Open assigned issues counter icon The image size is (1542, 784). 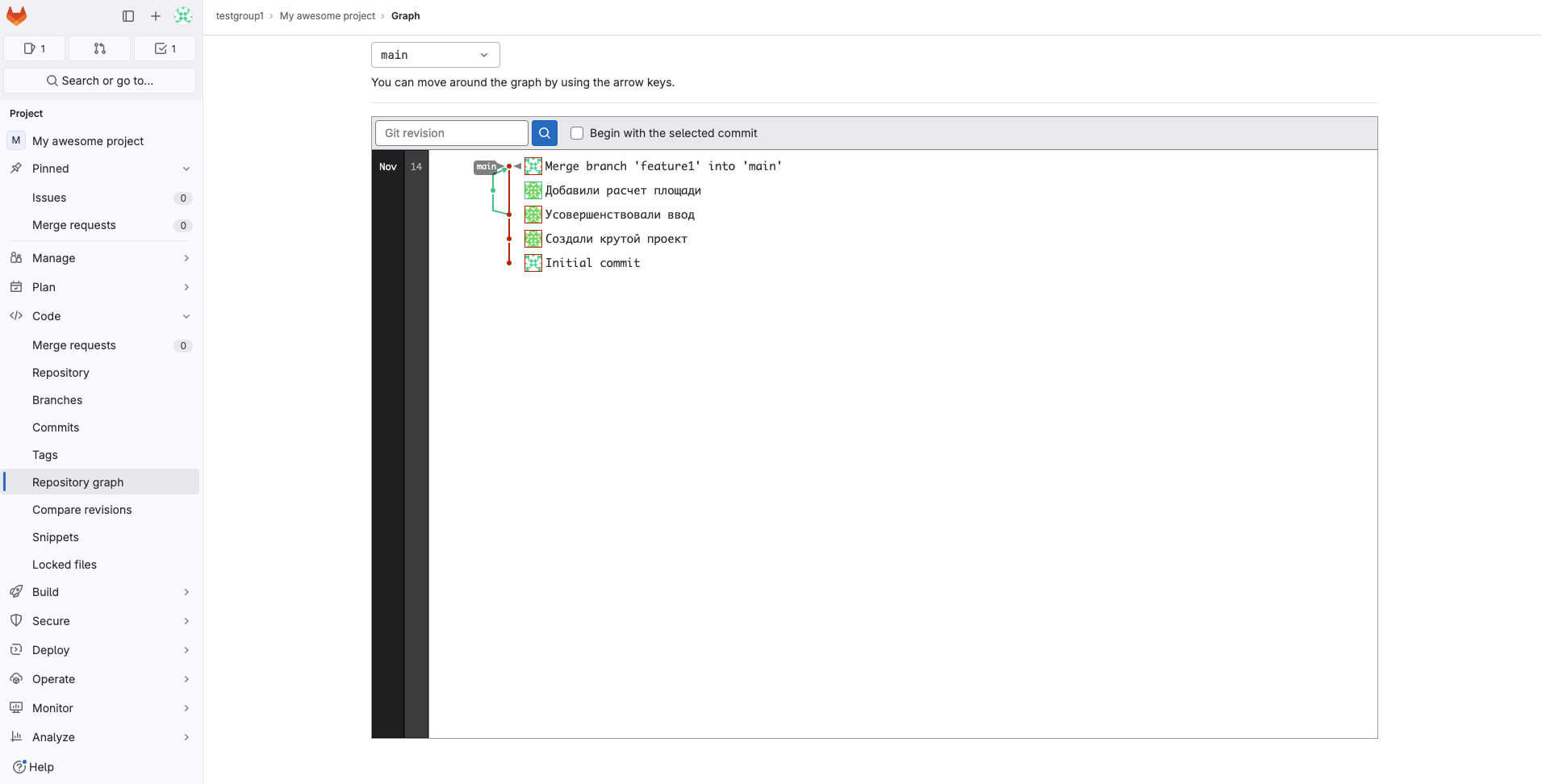click(x=35, y=48)
